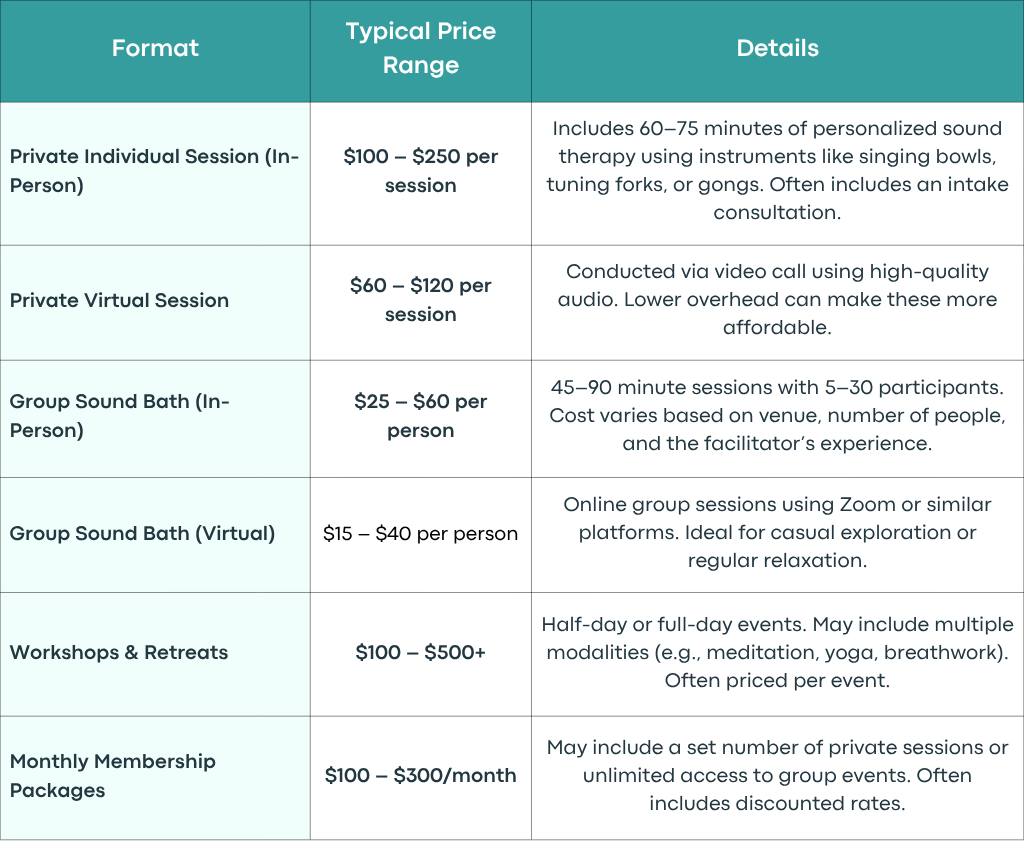
Task: Select the Private Virtual Session cell
Action: click(155, 300)
